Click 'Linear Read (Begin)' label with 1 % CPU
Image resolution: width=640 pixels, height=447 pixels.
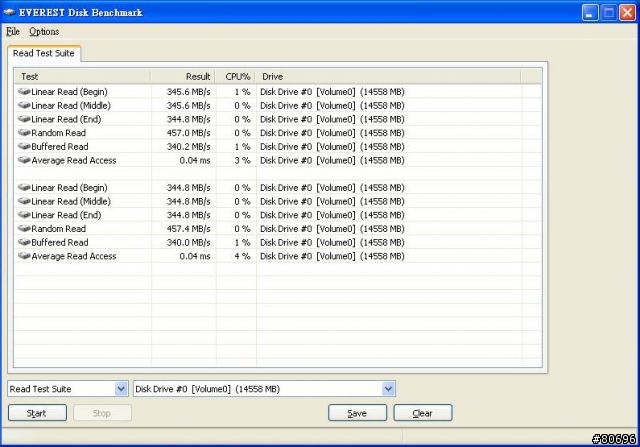coord(69,92)
